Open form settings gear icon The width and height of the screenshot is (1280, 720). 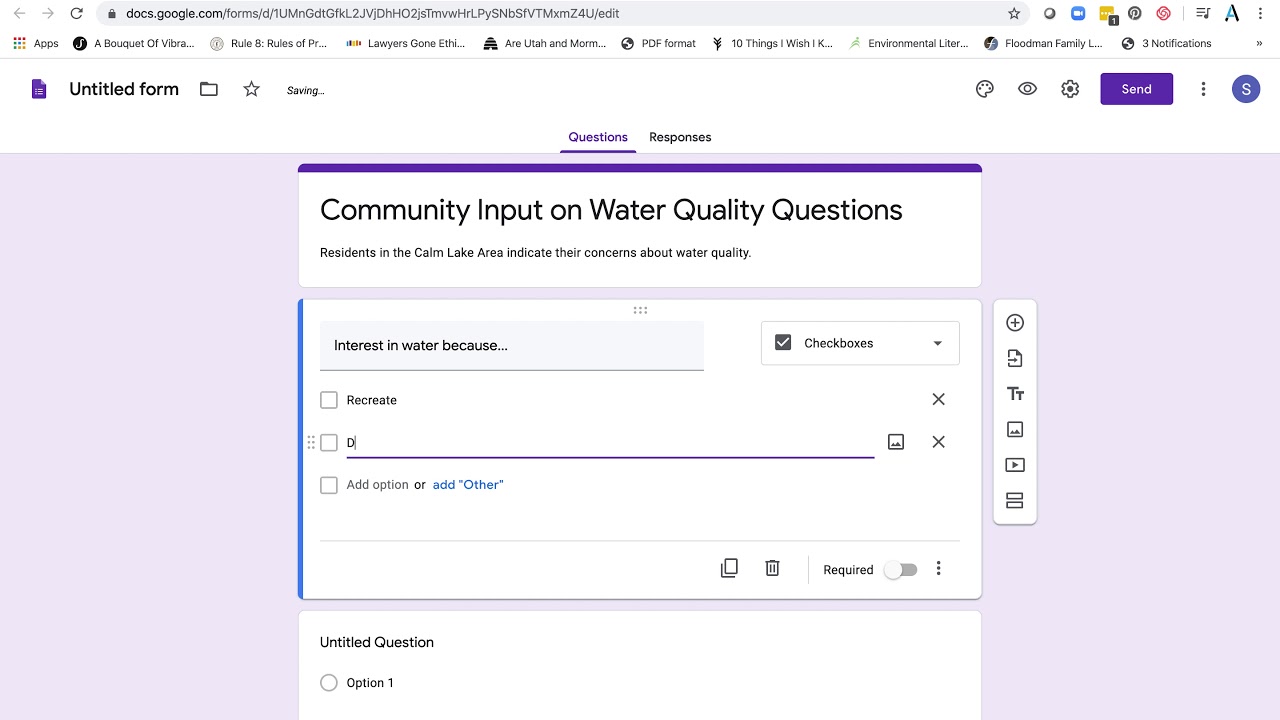tap(1070, 89)
